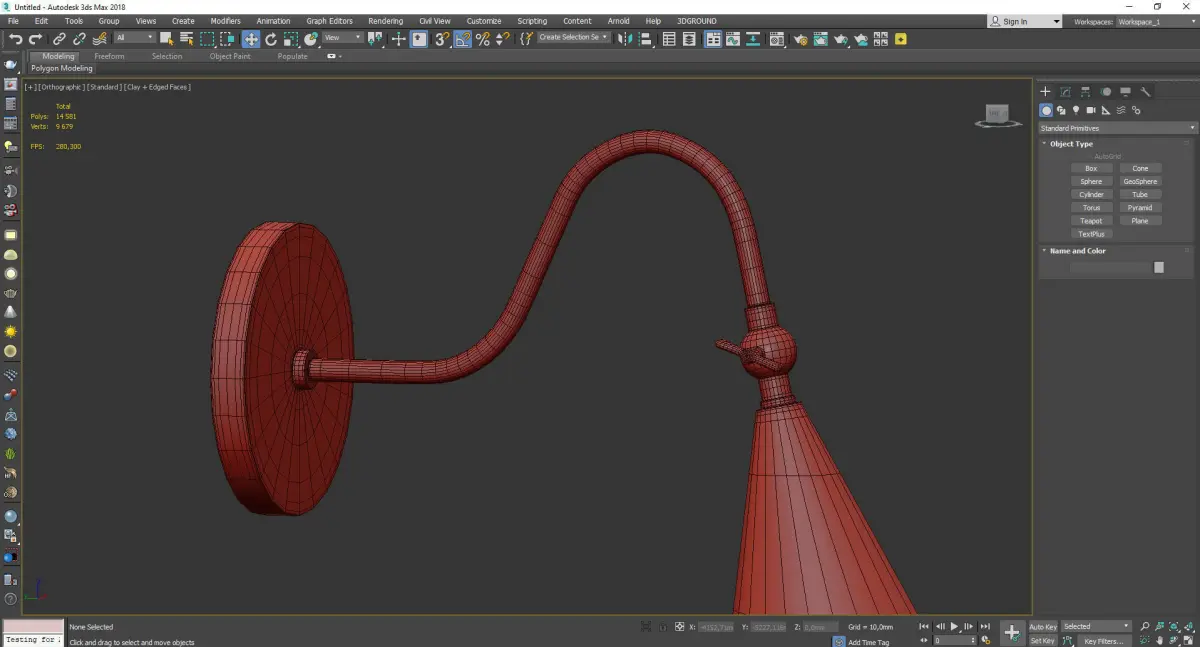Screen dimensions: 1200x647
Task: Click the Mirror tool icon
Action: click(624, 39)
